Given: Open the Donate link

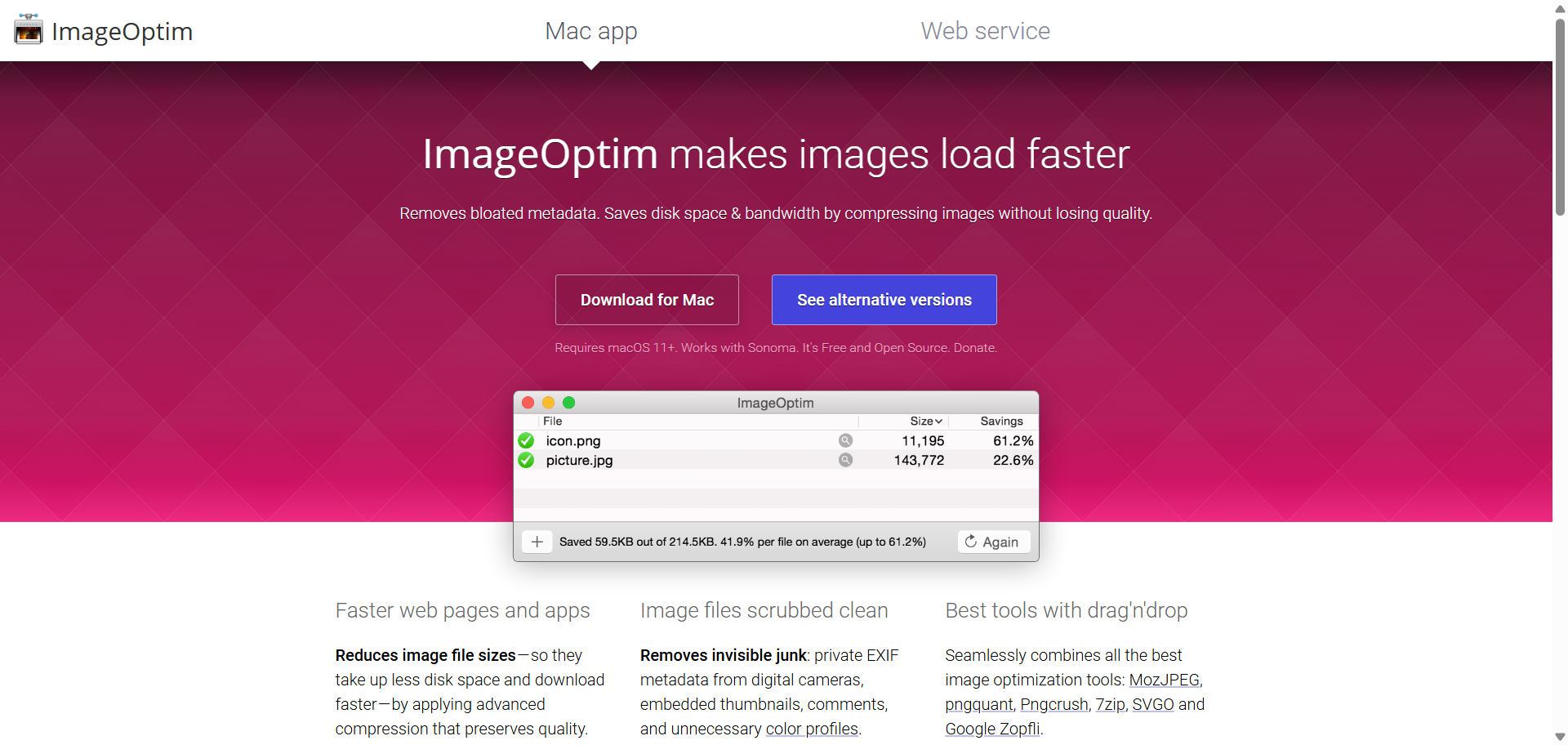Looking at the screenshot, I should (974, 348).
